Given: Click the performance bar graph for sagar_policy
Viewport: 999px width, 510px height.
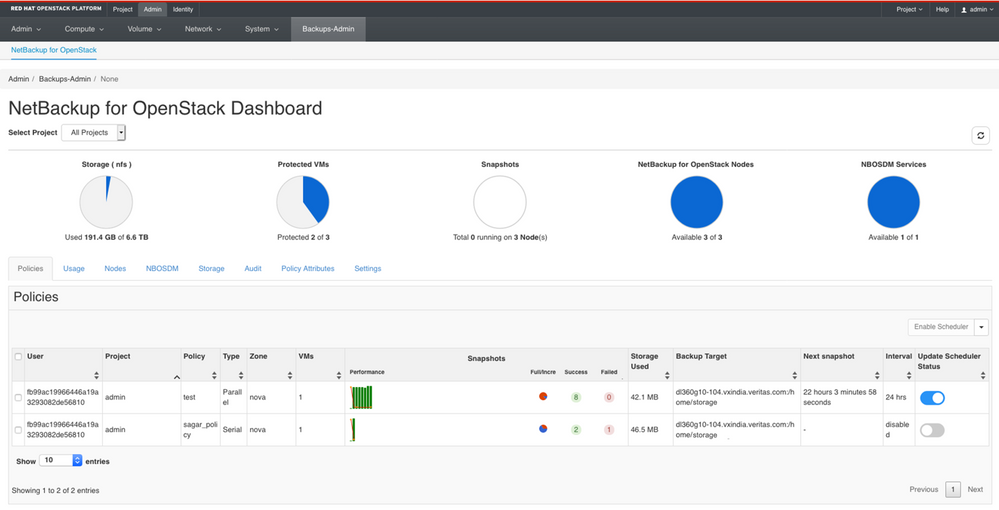Looking at the screenshot, I should [352, 430].
